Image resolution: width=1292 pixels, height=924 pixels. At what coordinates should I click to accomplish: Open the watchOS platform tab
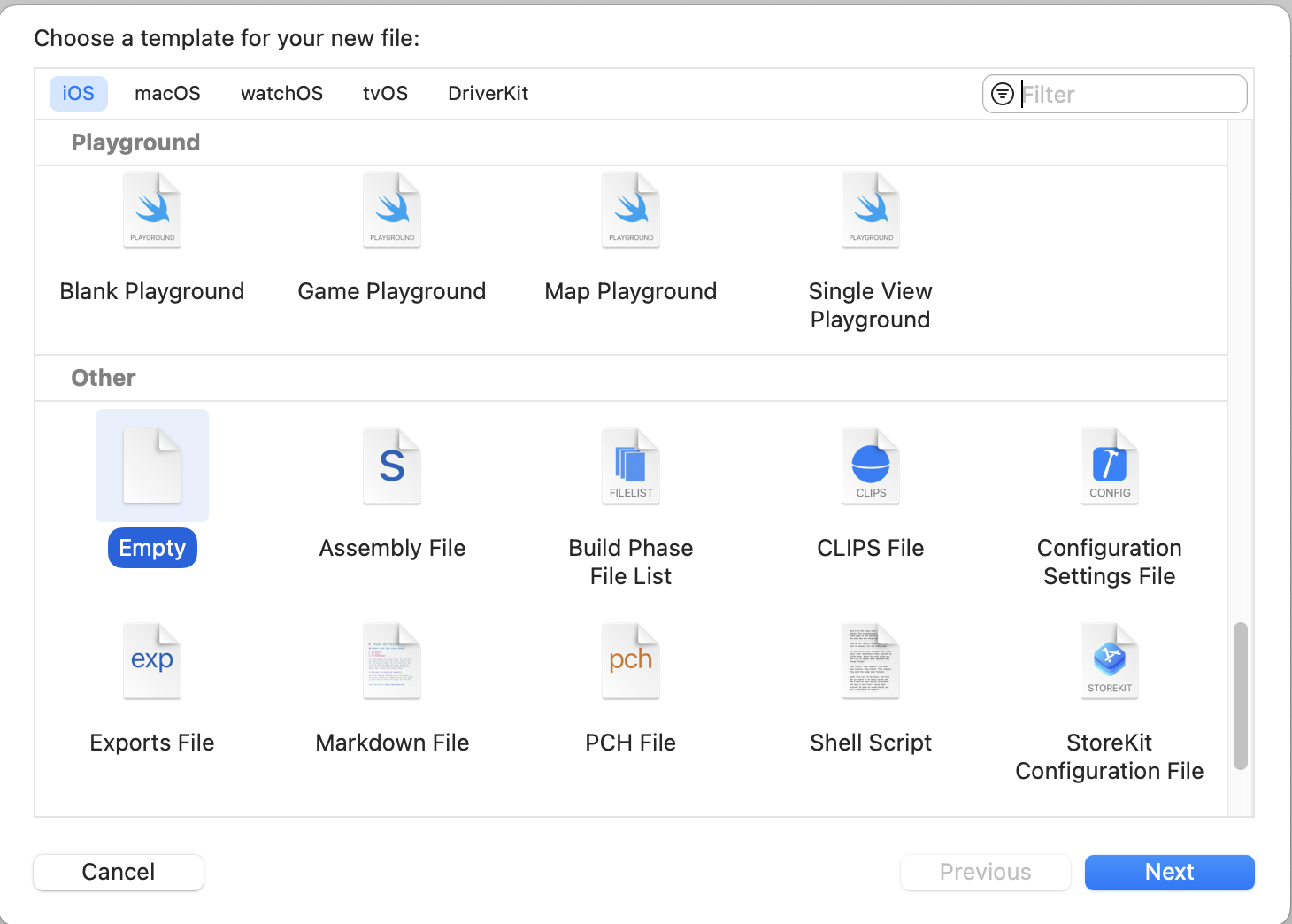pos(281,93)
